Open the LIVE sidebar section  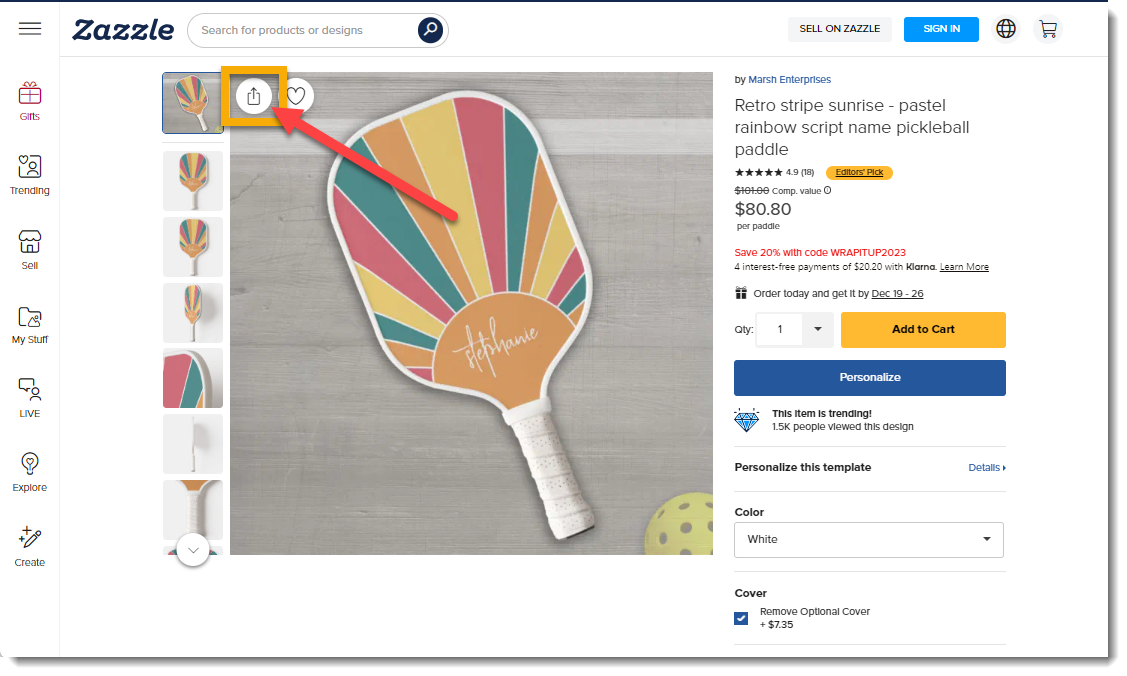[x=30, y=397]
